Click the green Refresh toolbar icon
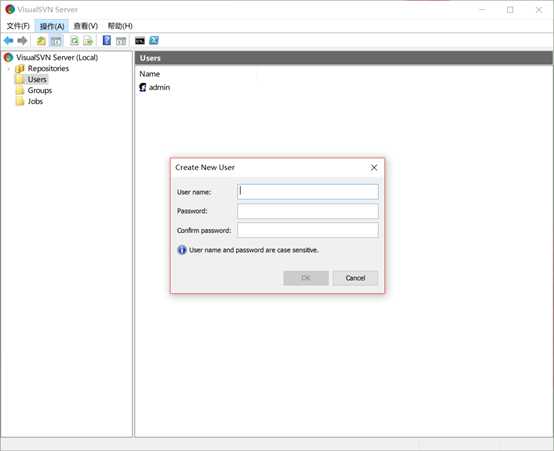Viewport: 554px width, 451px height. click(75, 41)
